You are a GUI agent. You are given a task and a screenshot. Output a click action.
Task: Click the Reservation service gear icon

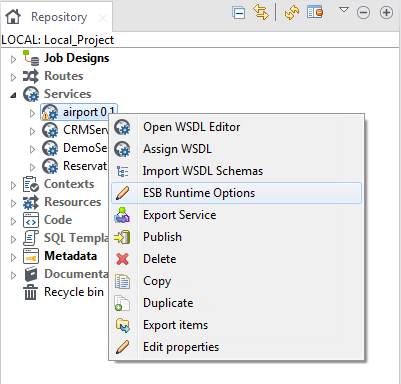point(50,166)
